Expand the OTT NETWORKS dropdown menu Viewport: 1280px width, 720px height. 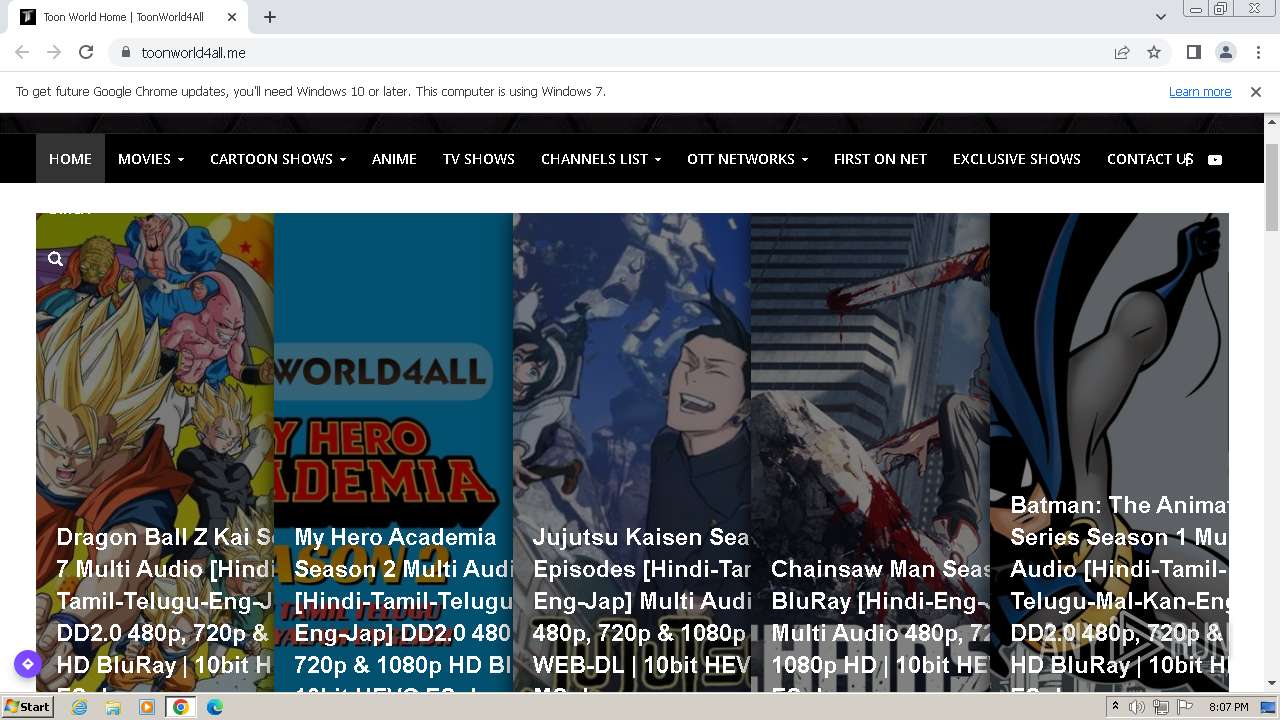(747, 159)
